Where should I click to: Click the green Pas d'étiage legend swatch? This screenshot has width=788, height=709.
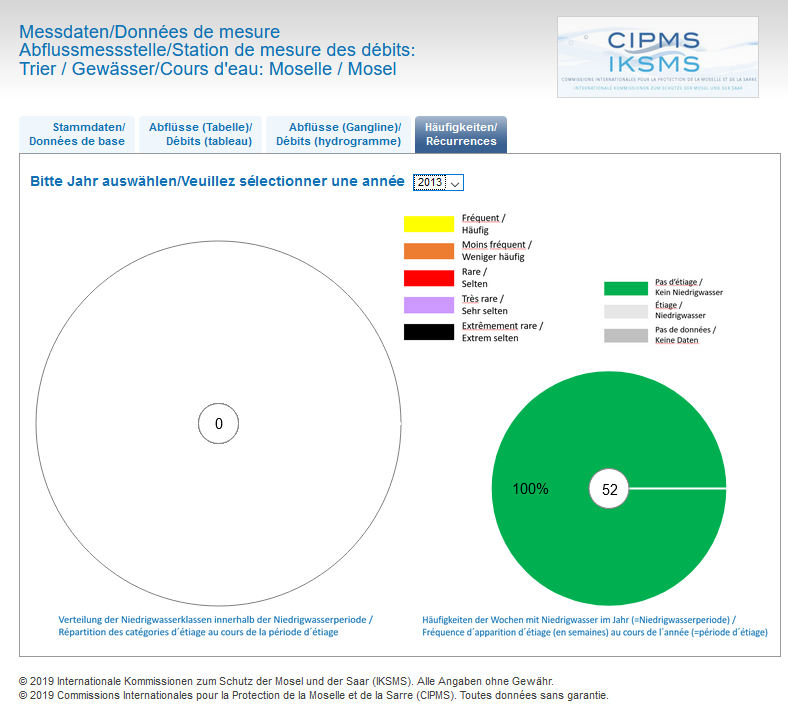pyautogui.click(x=626, y=288)
